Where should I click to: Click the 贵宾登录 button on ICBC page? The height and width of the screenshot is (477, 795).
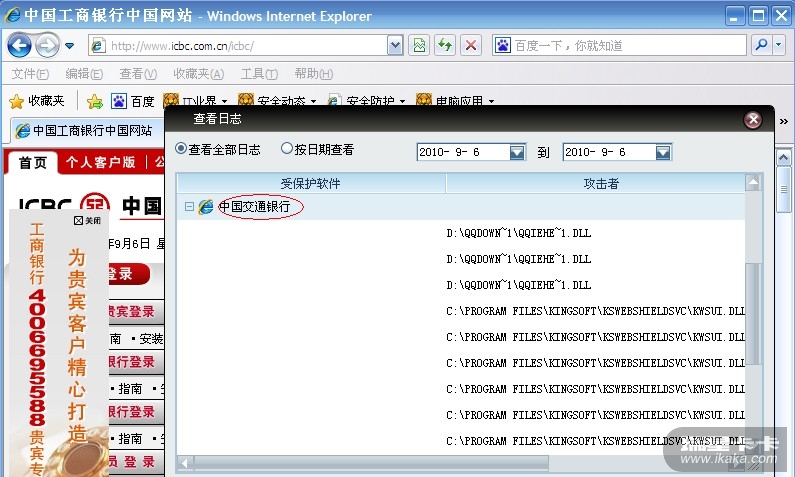(134, 311)
